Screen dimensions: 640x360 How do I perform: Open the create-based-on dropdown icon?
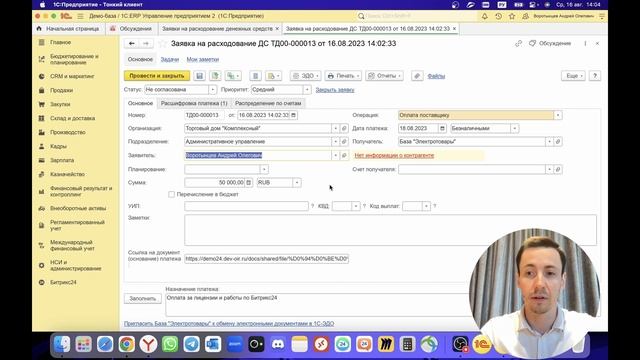pos(233,76)
